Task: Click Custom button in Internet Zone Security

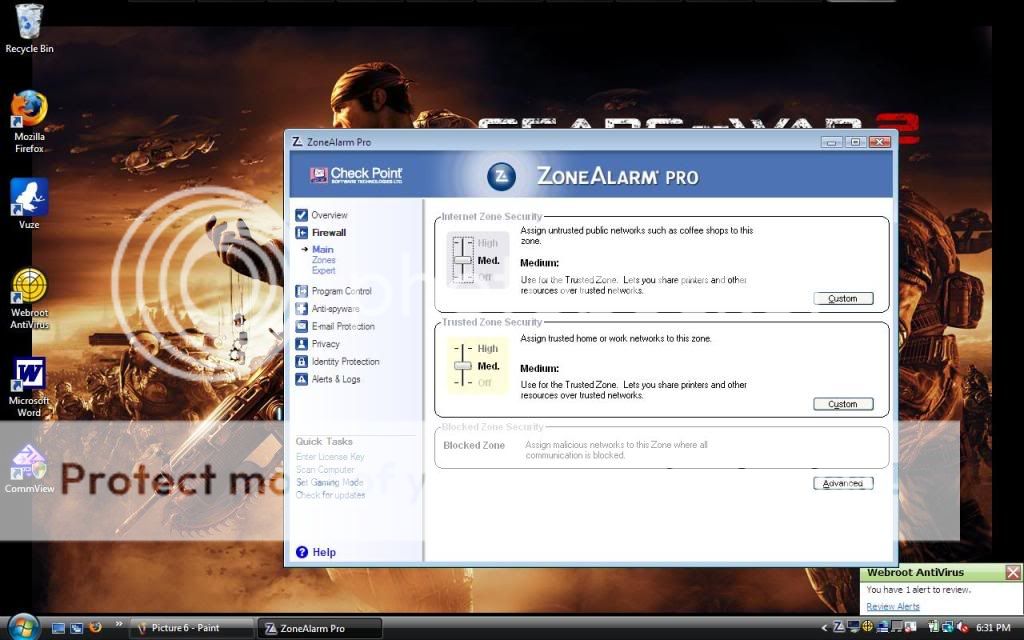Action: tap(843, 298)
